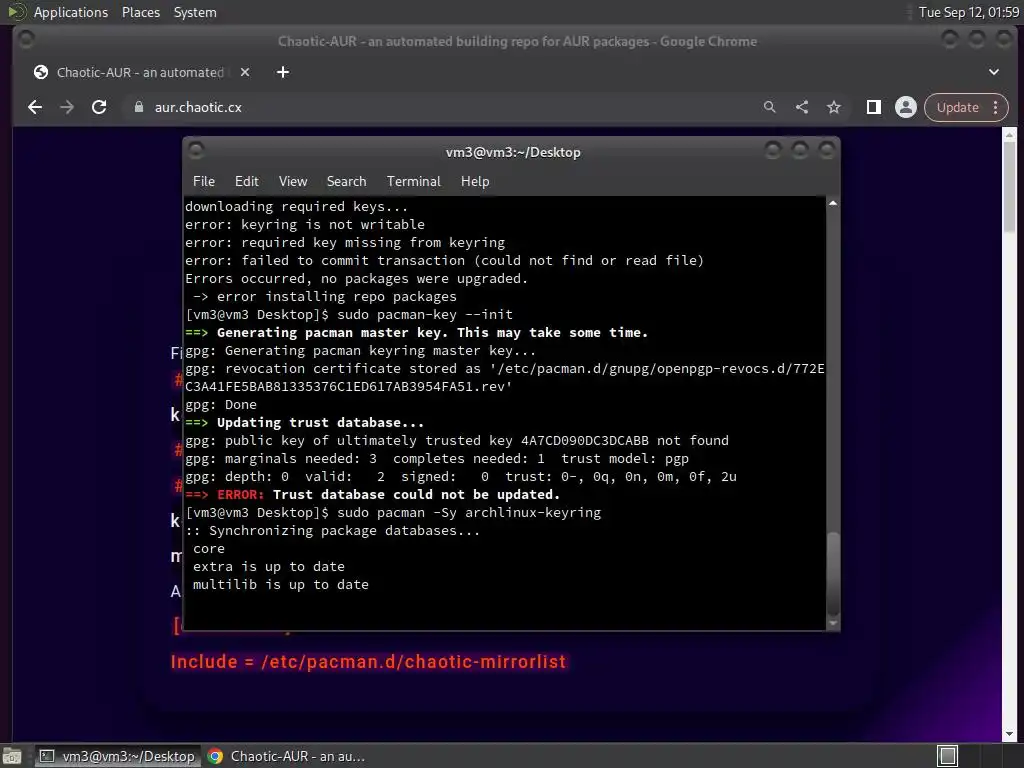The height and width of the screenshot is (768, 1024).
Task: Open terminal Help menu
Action: 475,182
